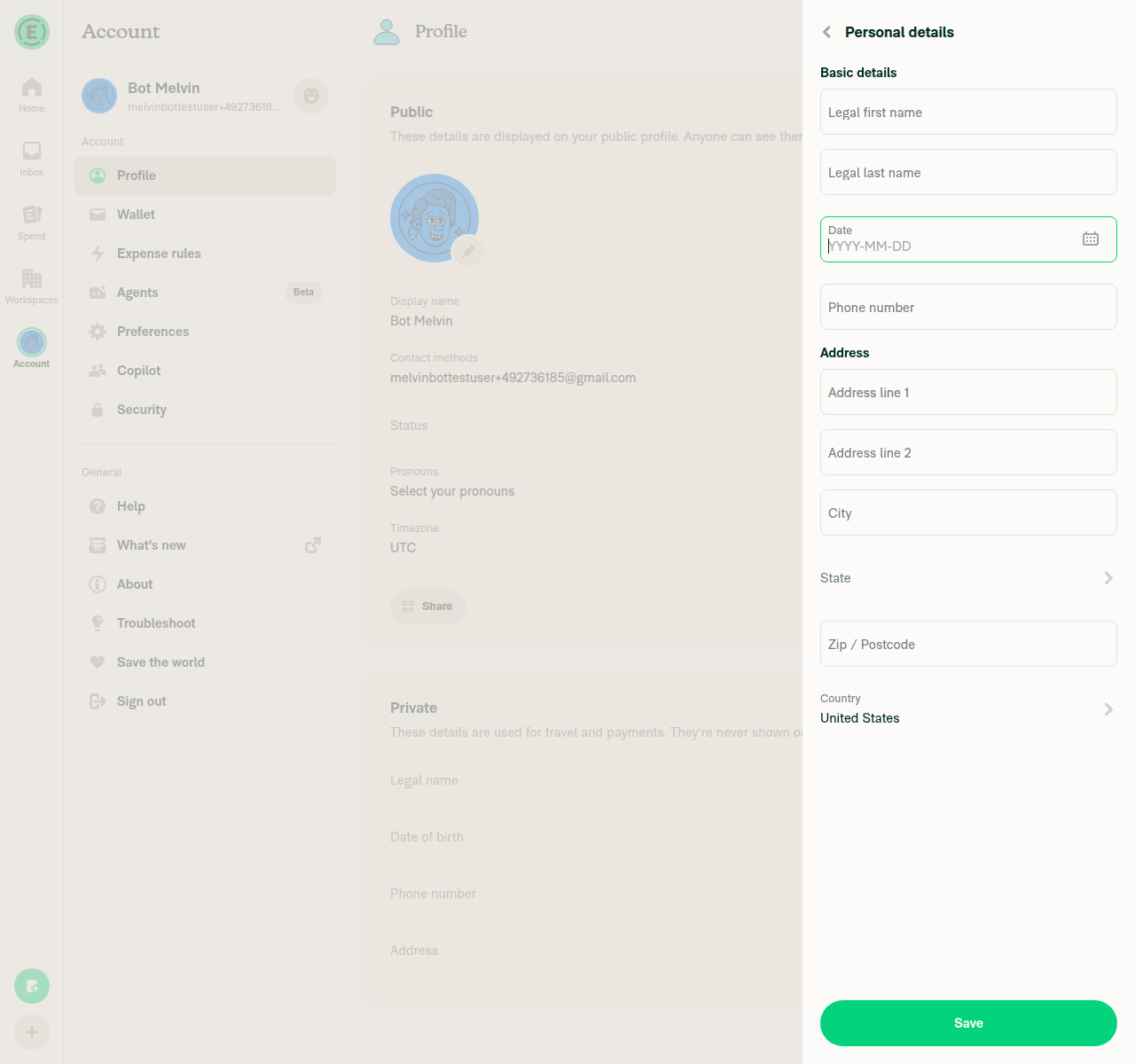Click the Save the world heart icon

(x=98, y=662)
